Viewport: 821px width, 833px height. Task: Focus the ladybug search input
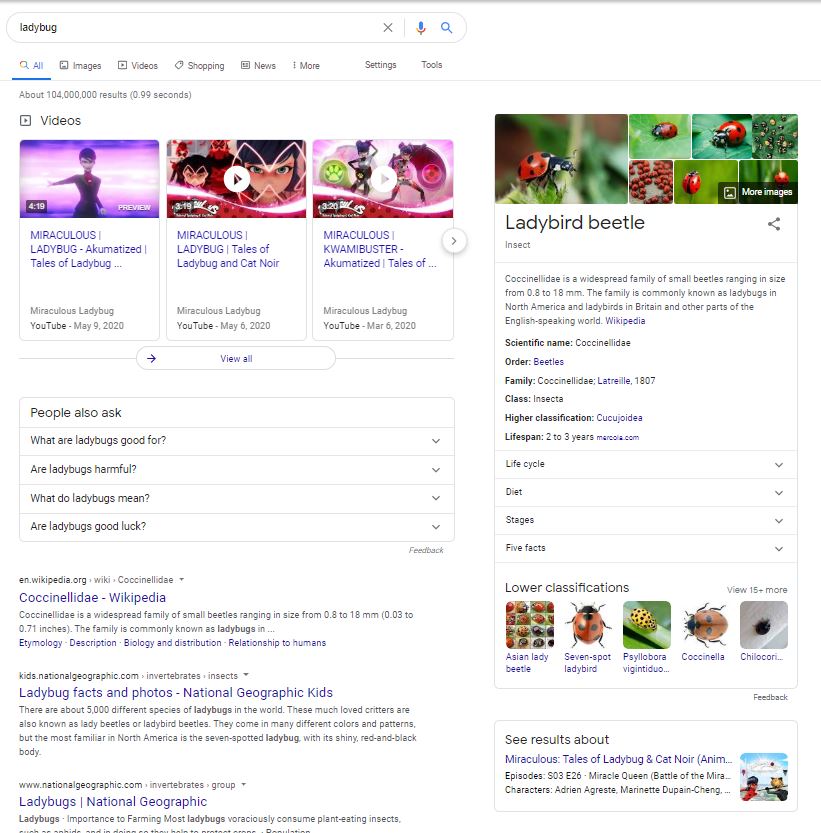(197, 28)
